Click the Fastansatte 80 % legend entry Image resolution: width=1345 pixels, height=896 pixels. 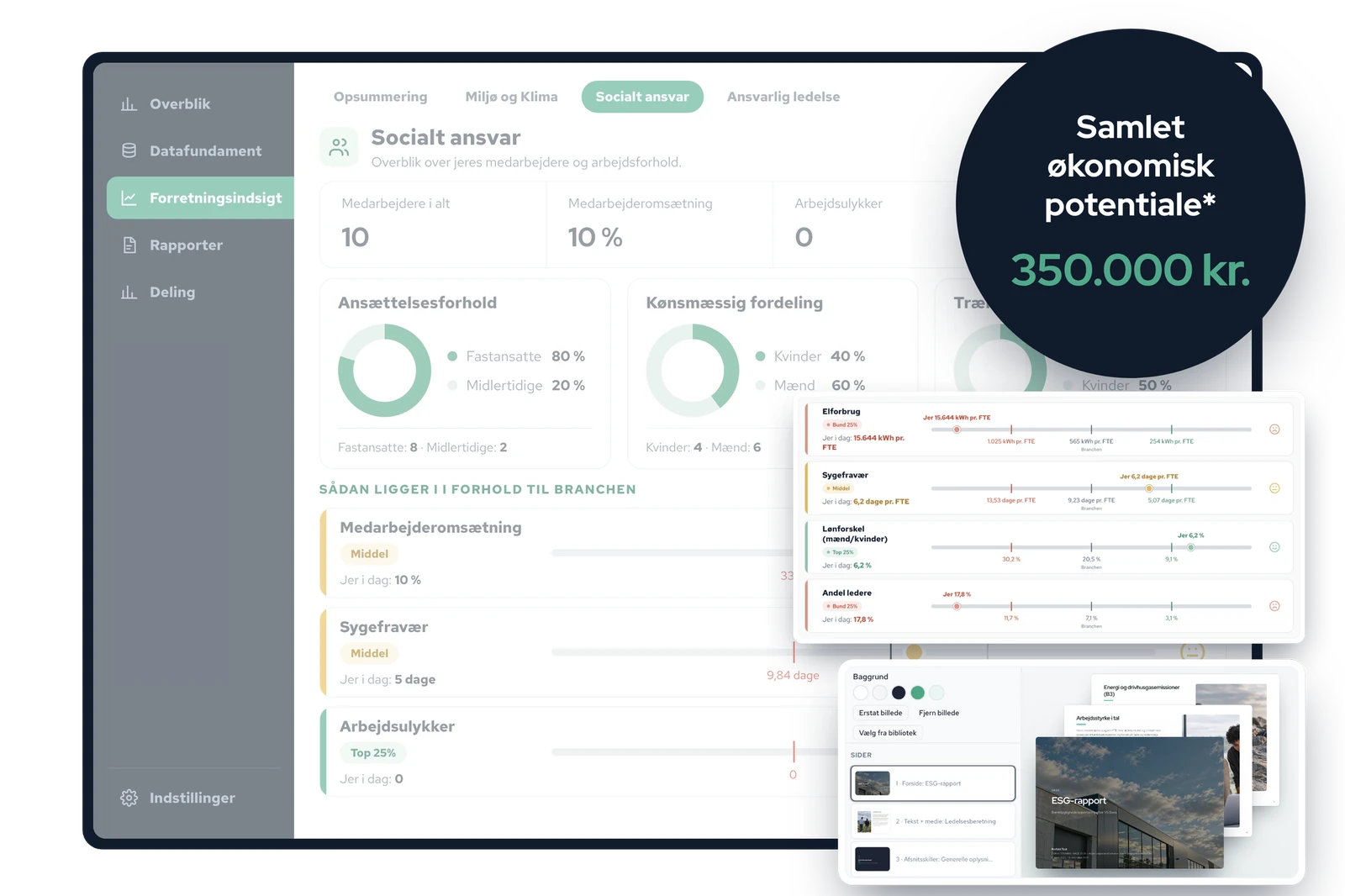[516, 356]
